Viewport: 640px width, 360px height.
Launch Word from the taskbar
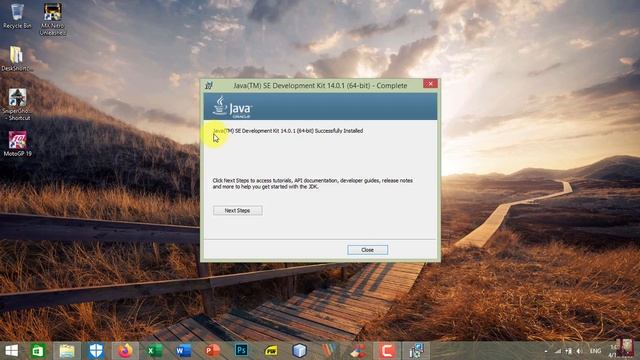[184, 351]
